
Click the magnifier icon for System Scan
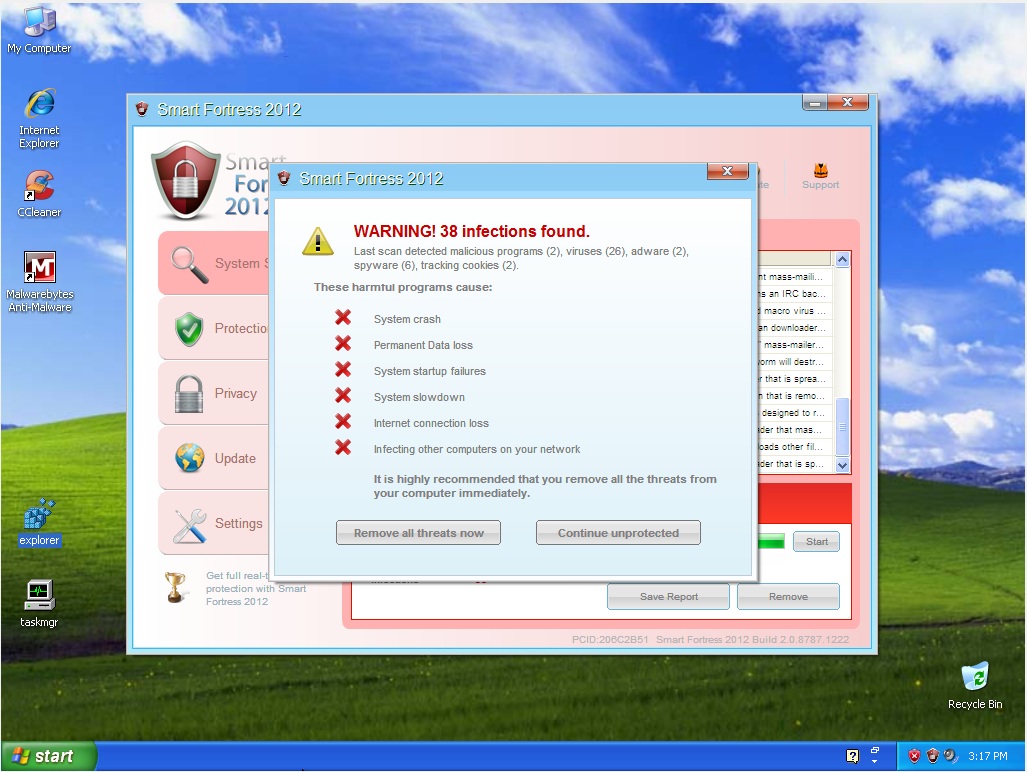189,264
